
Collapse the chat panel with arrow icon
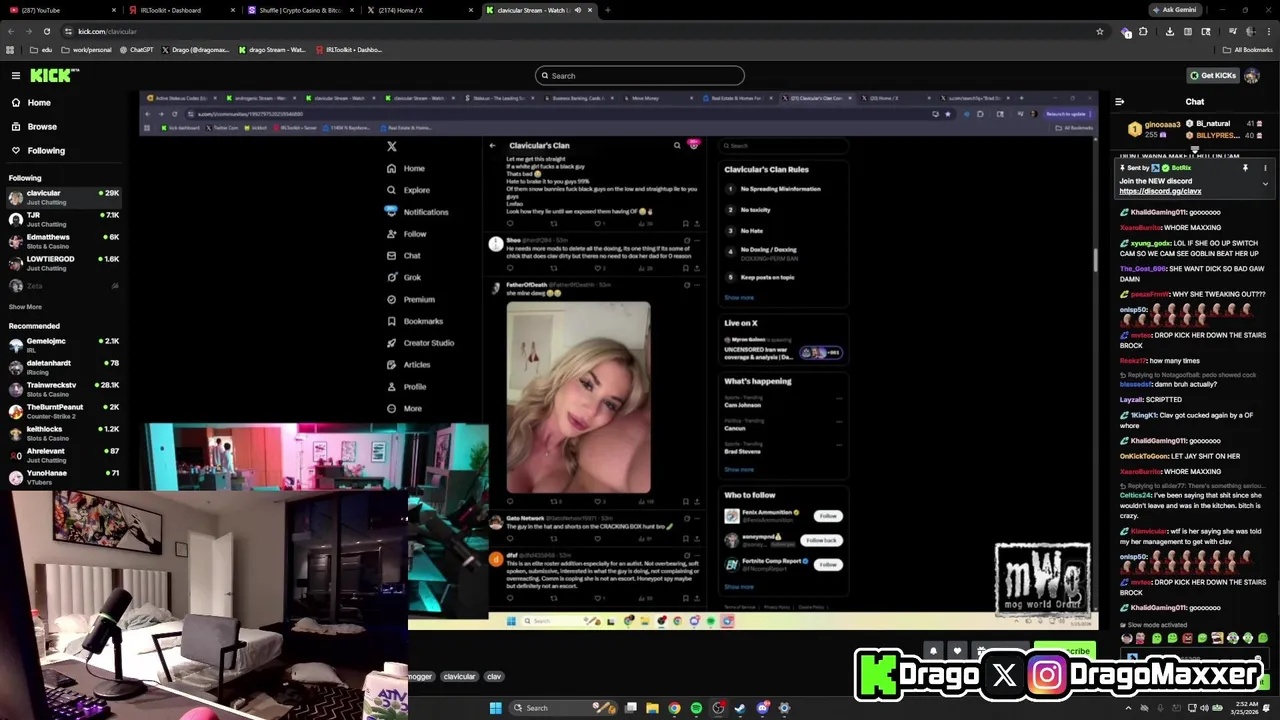tap(1119, 101)
